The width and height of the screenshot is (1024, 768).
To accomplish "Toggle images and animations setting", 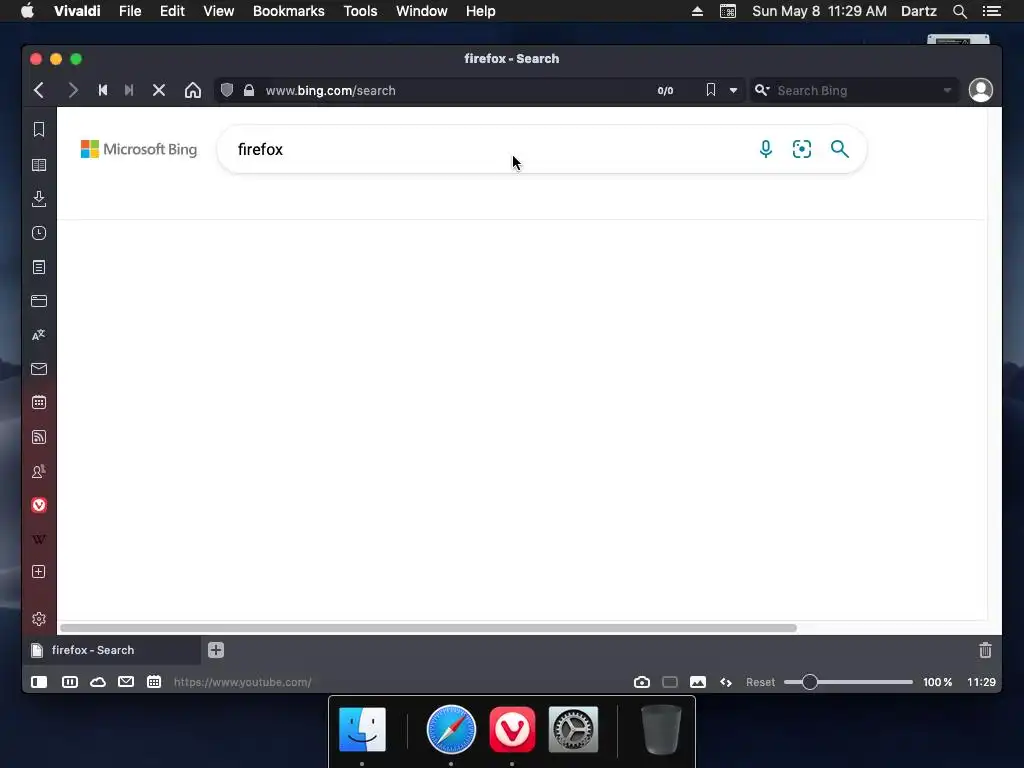I will point(698,682).
